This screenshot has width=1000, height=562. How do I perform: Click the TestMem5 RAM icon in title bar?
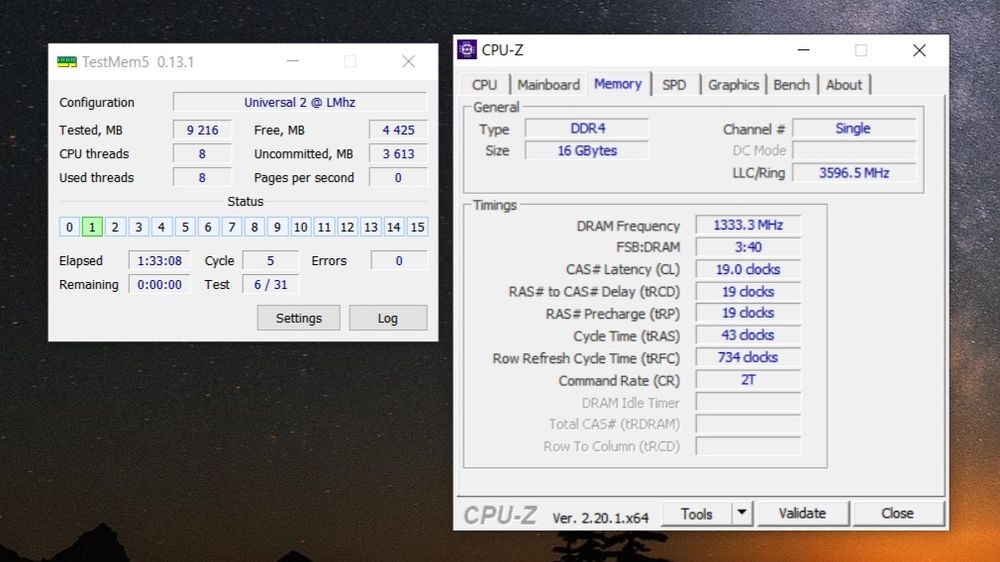(x=67, y=62)
